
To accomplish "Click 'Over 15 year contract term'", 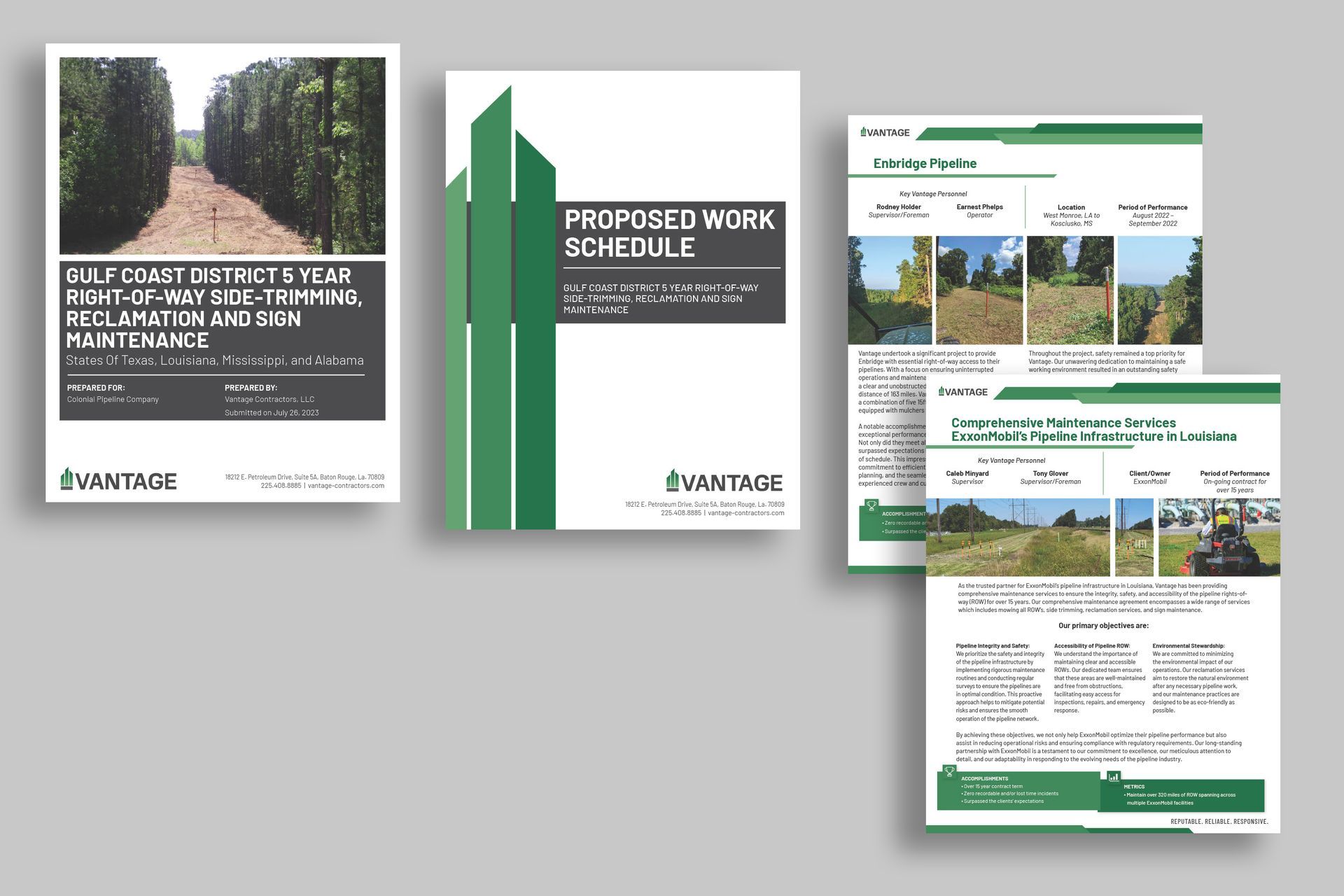I will pyautogui.click(x=993, y=786).
